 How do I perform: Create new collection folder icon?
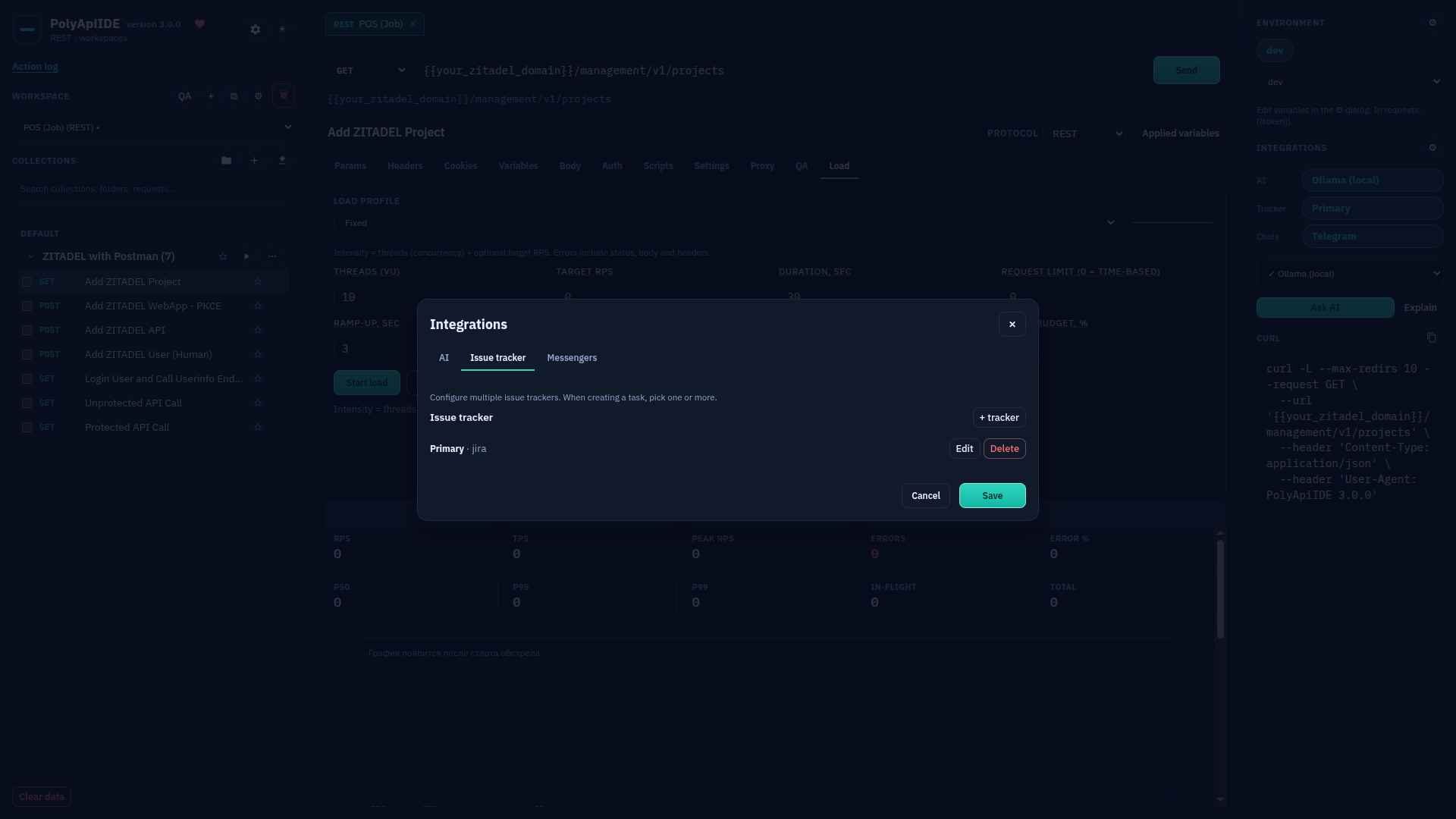pos(226,161)
